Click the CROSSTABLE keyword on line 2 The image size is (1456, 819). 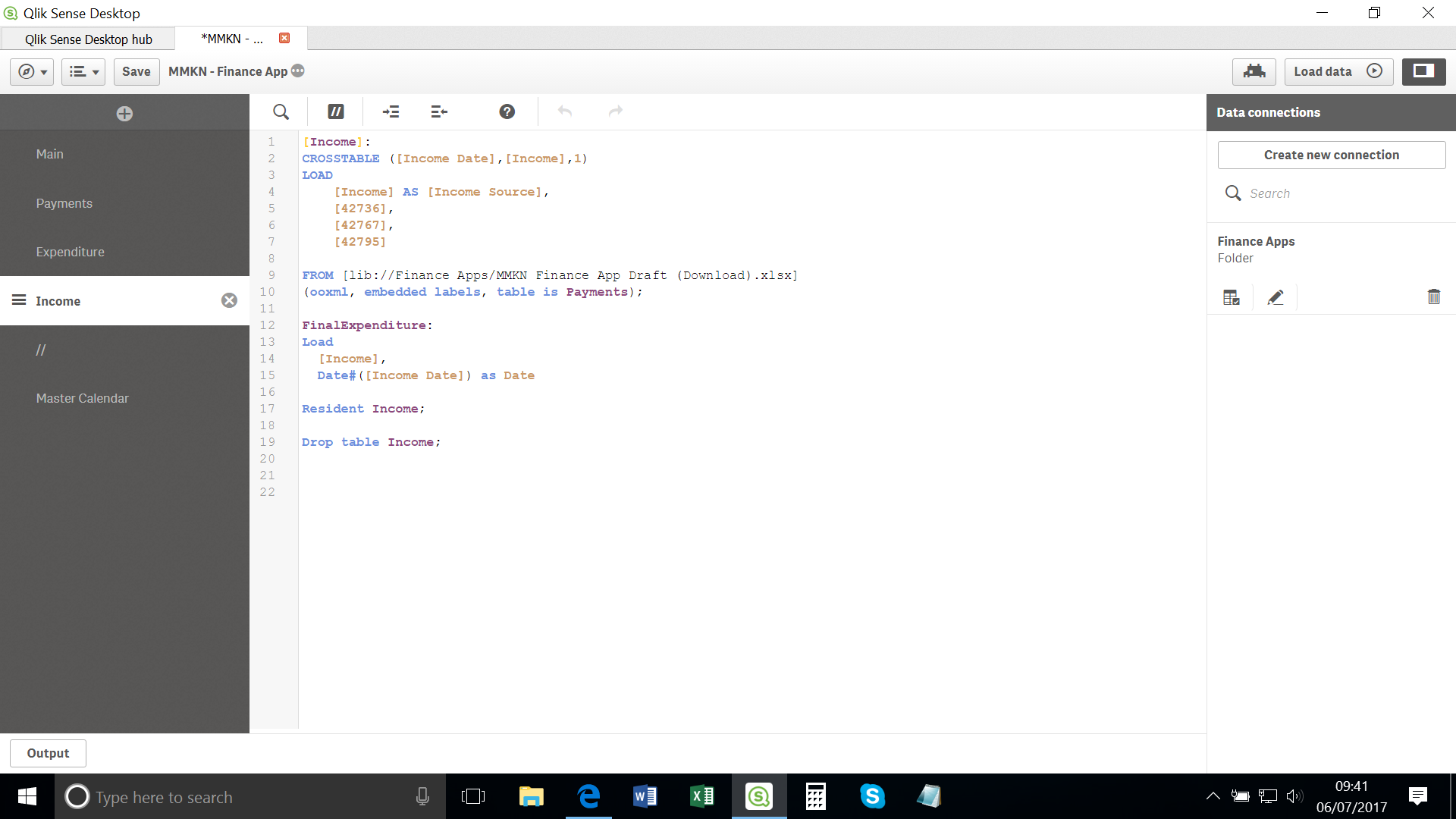(x=340, y=158)
